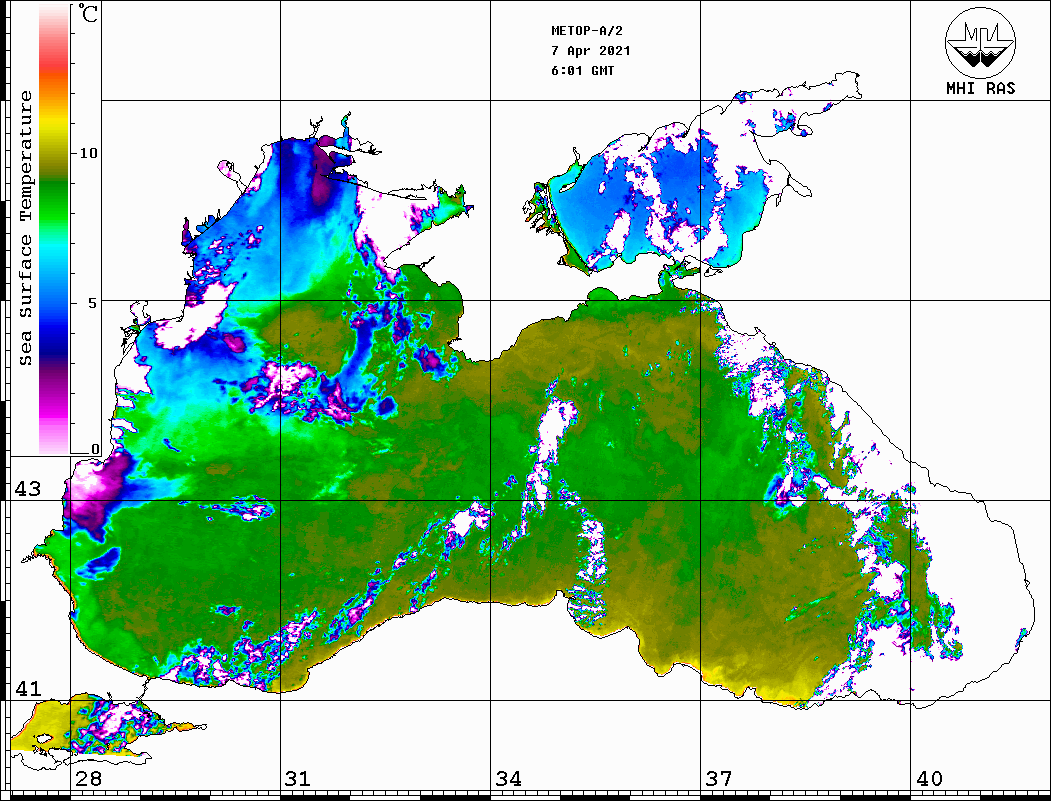The height and width of the screenshot is (801, 1051).
Task: Click the longitude label '34'
Action: pos(509,778)
